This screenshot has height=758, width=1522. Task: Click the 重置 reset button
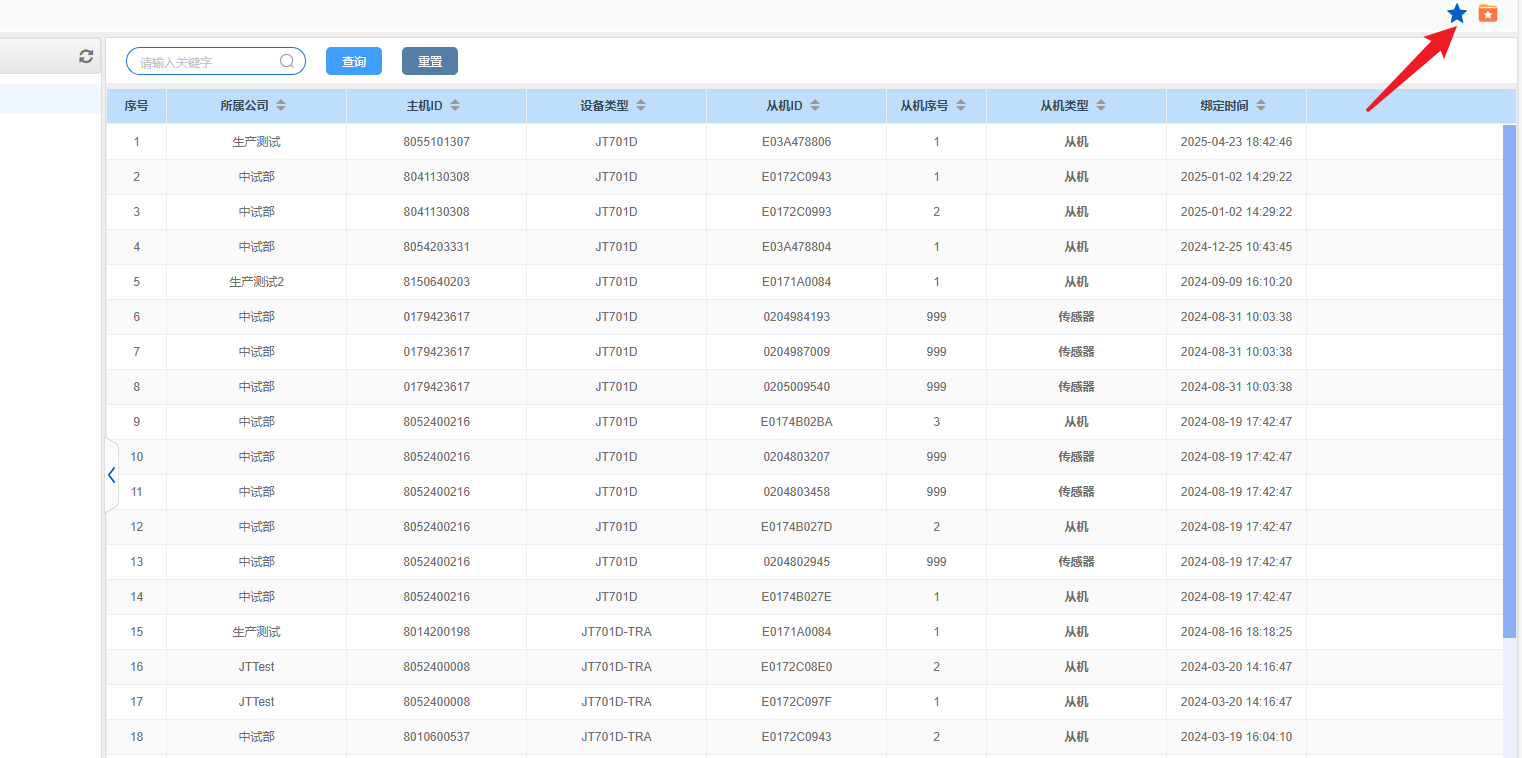click(430, 62)
